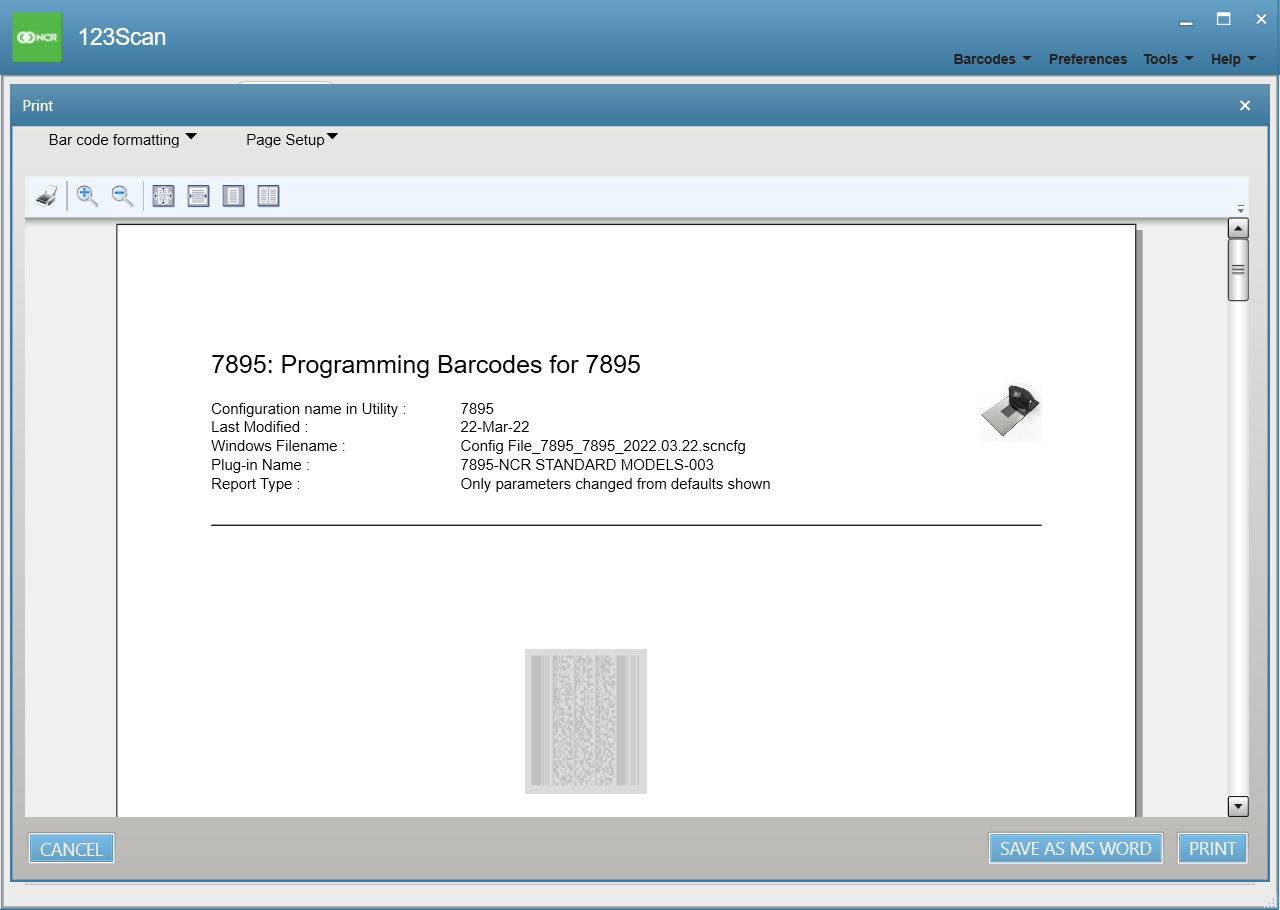Maximize the 123Scan window
Viewport: 1280px width, 910px height.
click(x=1223, y=19)
